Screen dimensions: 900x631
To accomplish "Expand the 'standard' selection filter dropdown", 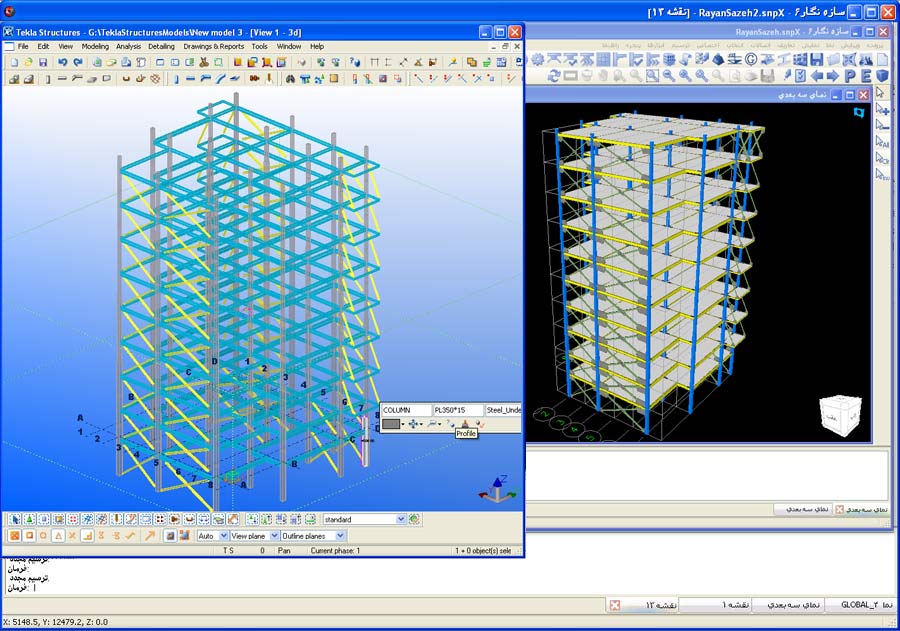I will (x=401, y=520).
